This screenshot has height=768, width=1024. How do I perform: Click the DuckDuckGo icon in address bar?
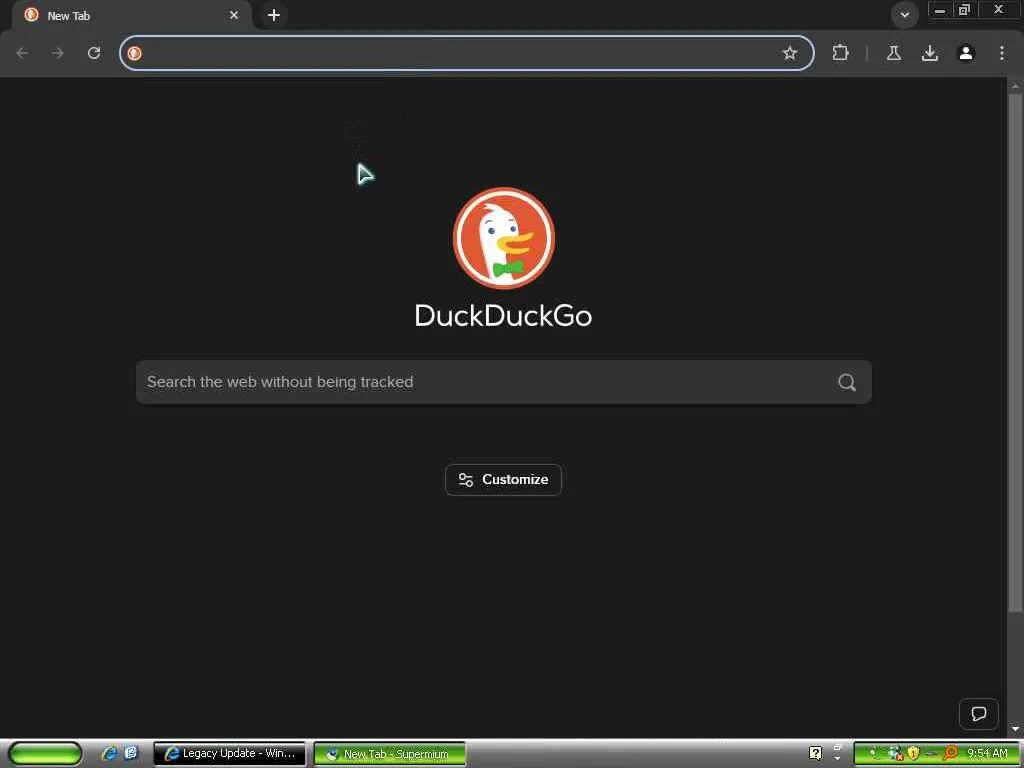pos(135,54)
